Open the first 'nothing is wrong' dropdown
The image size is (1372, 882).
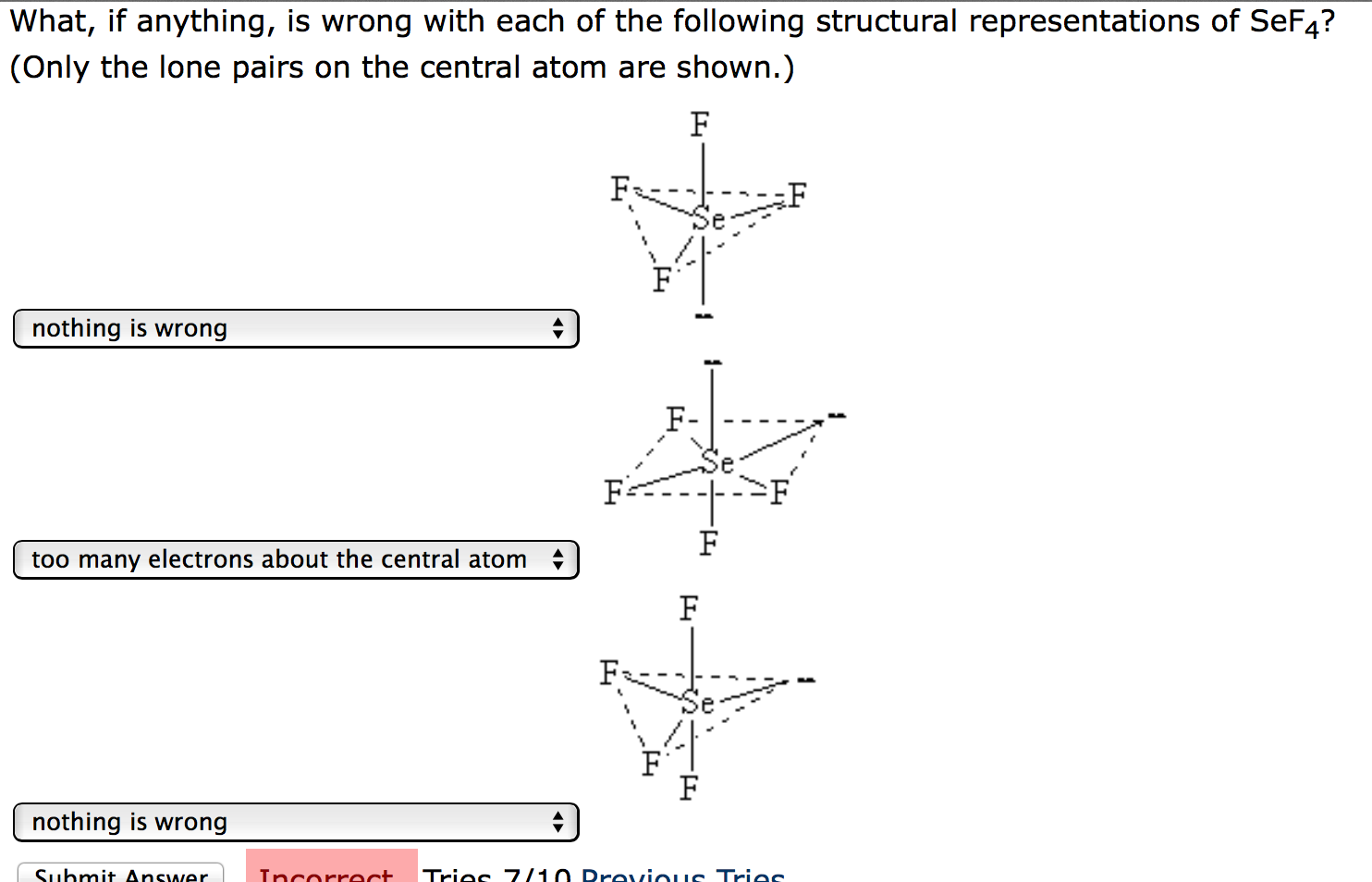(296, 328)
